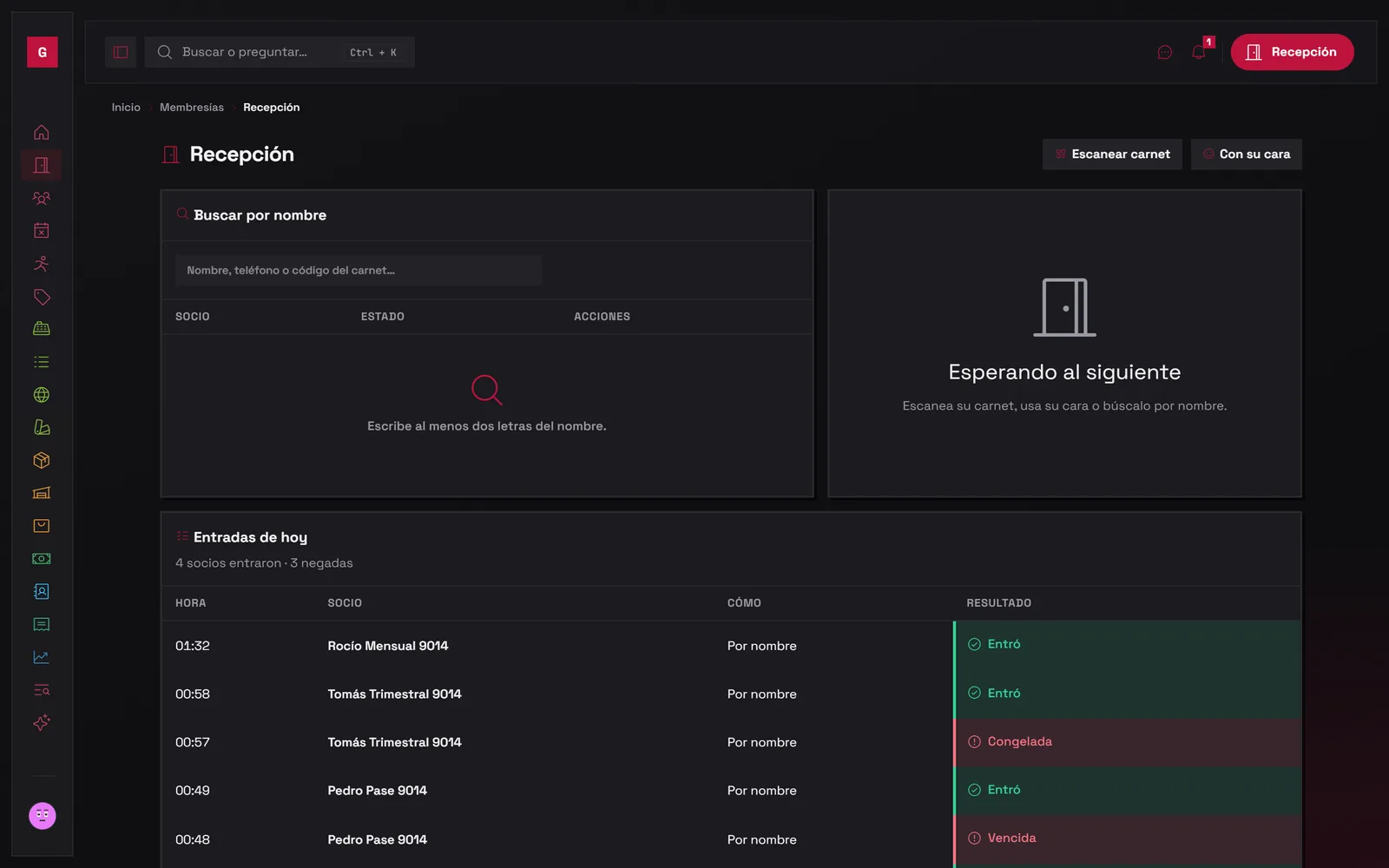Go to the Membresías breadcrumb
1389x868 pixels.
pos(192,108)
